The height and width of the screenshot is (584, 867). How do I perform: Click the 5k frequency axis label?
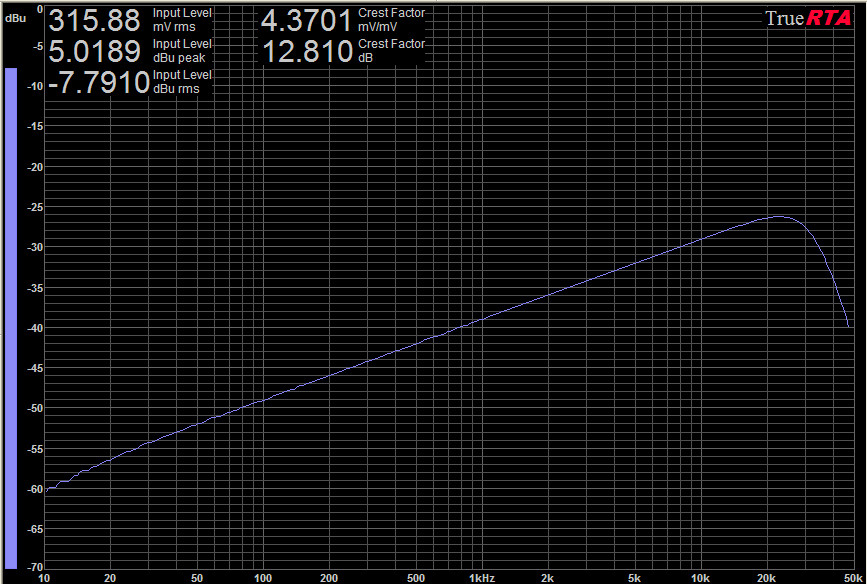click(635, 577)
